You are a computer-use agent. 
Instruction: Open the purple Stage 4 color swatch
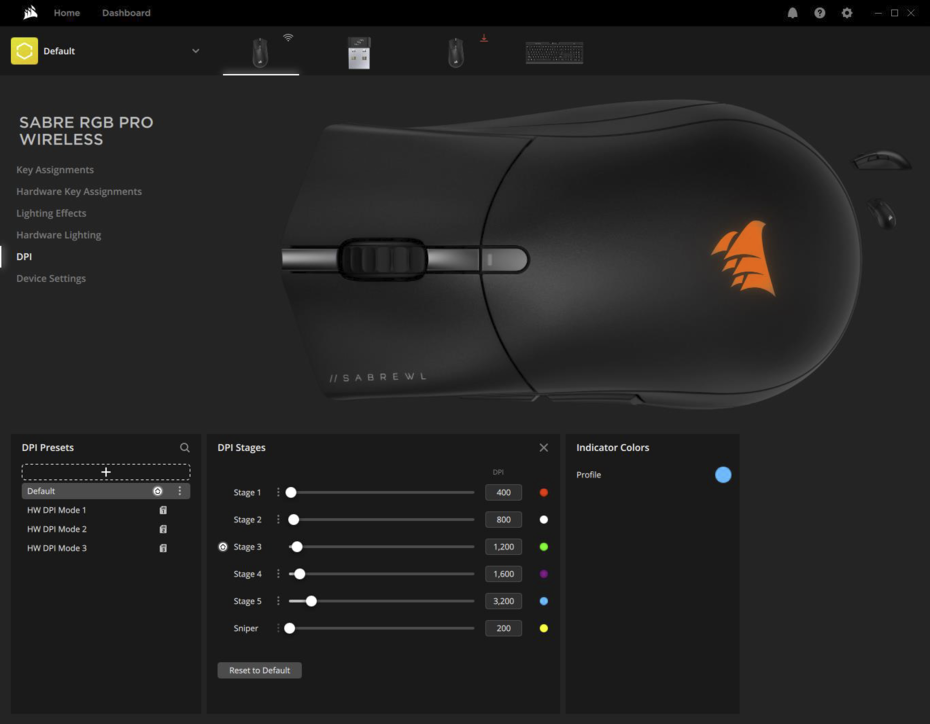(544, 574)
